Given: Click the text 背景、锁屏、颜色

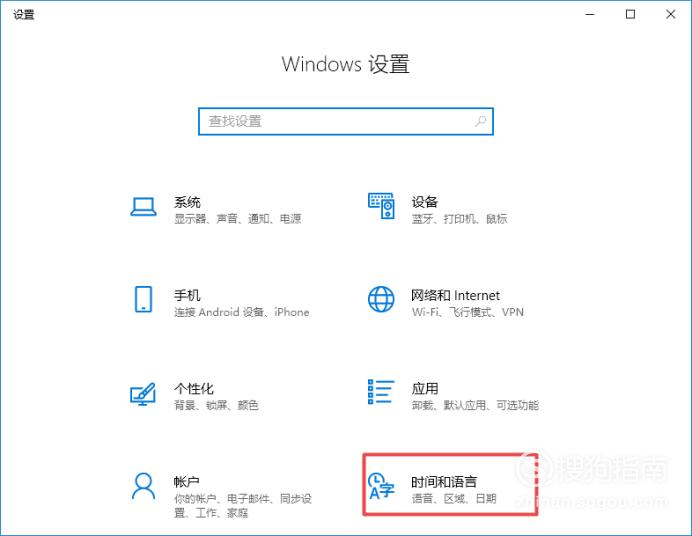Looking at the screenshot, I should point(216,405).
